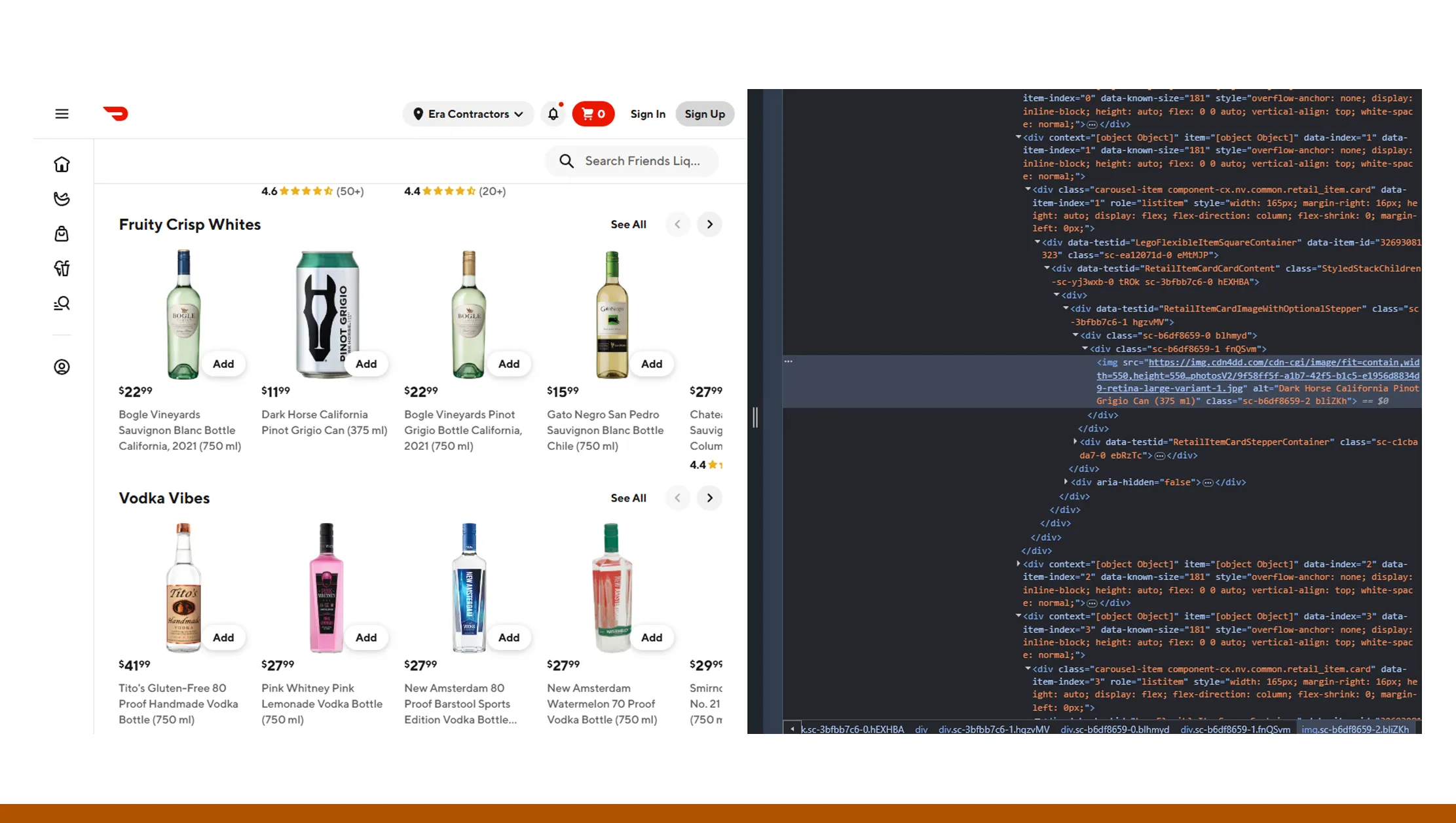Click the Search Friends Liquor input field
This screenshot has height=823, width=1456.
coord(631,160)
